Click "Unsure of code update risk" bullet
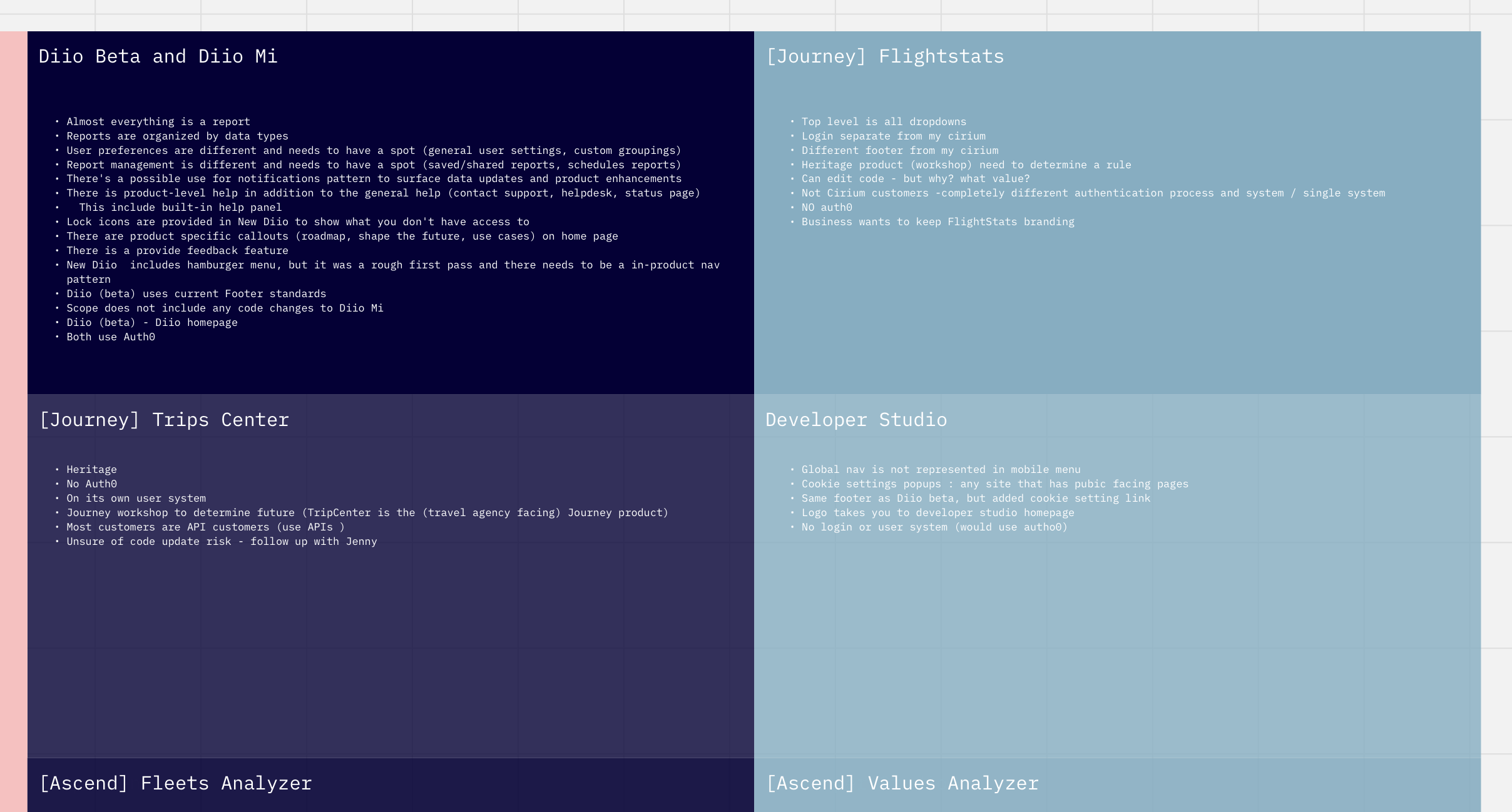The height and width of the screenshot is (812, 1512). [222, 542]
